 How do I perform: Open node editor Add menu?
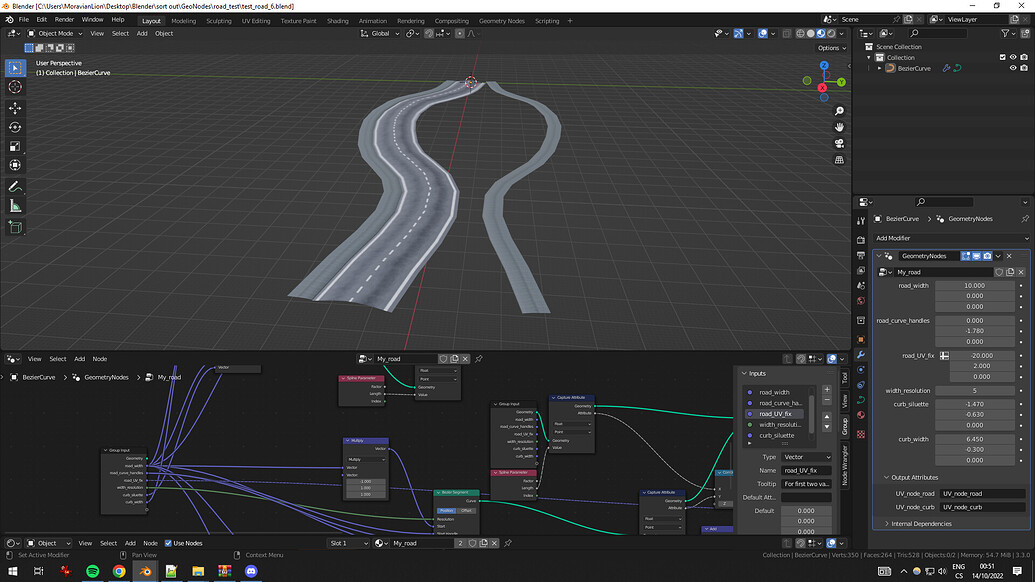coord(79,359)
